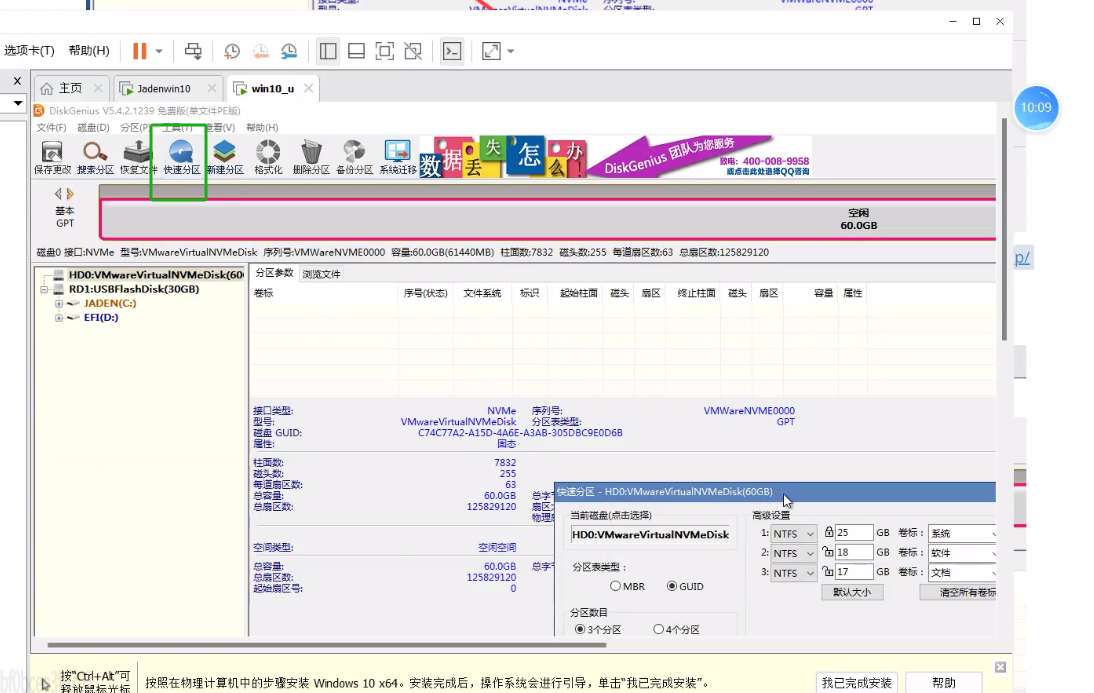Click the stretch guest display icon
The width and height of the screenshot is (1094, 693).
point(491,51)
